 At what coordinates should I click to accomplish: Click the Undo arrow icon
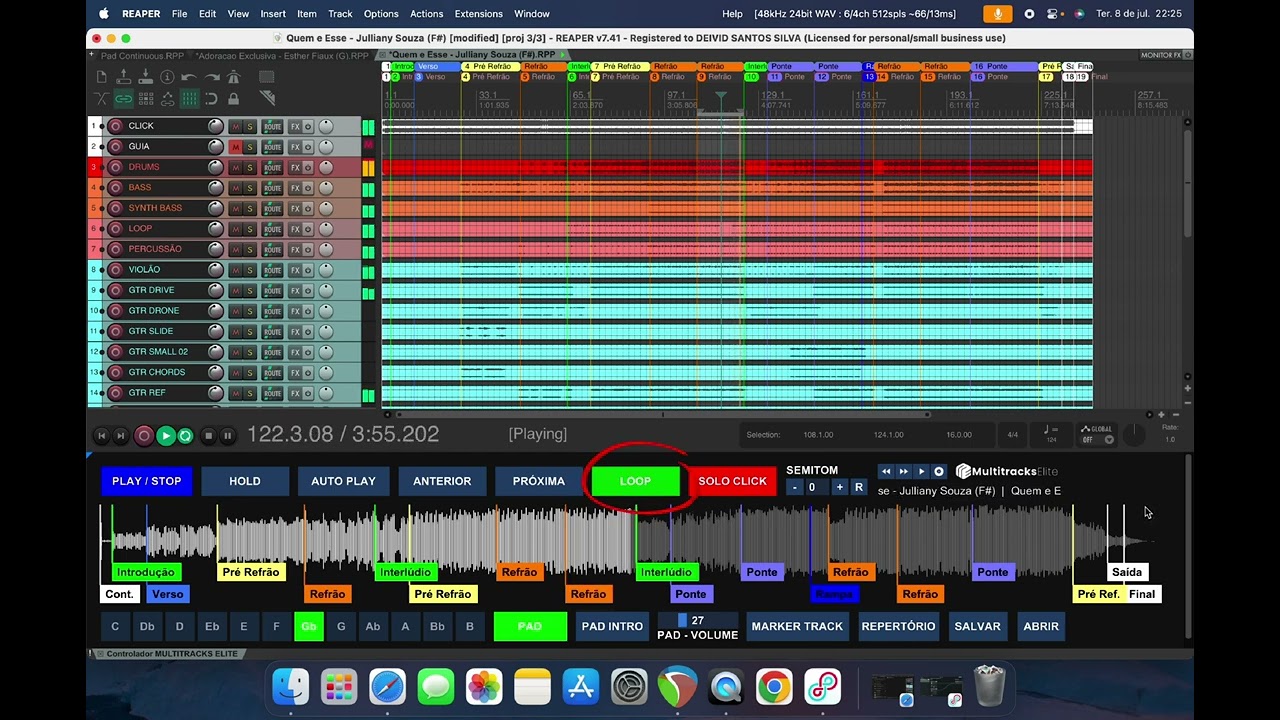189,77
